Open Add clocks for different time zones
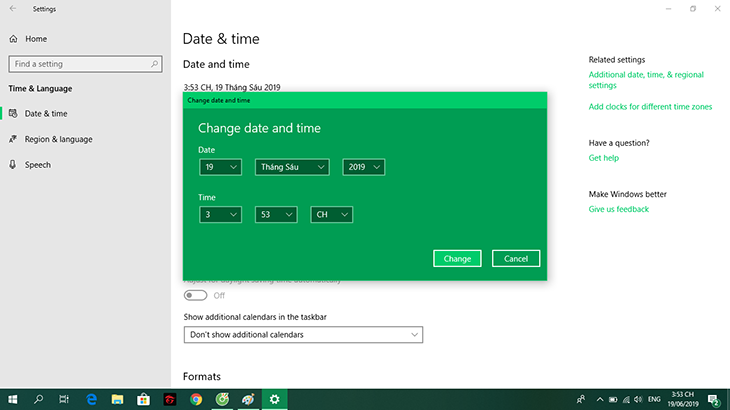The width and height of the screenshot is (730, 410). click(x=650, y=107)
